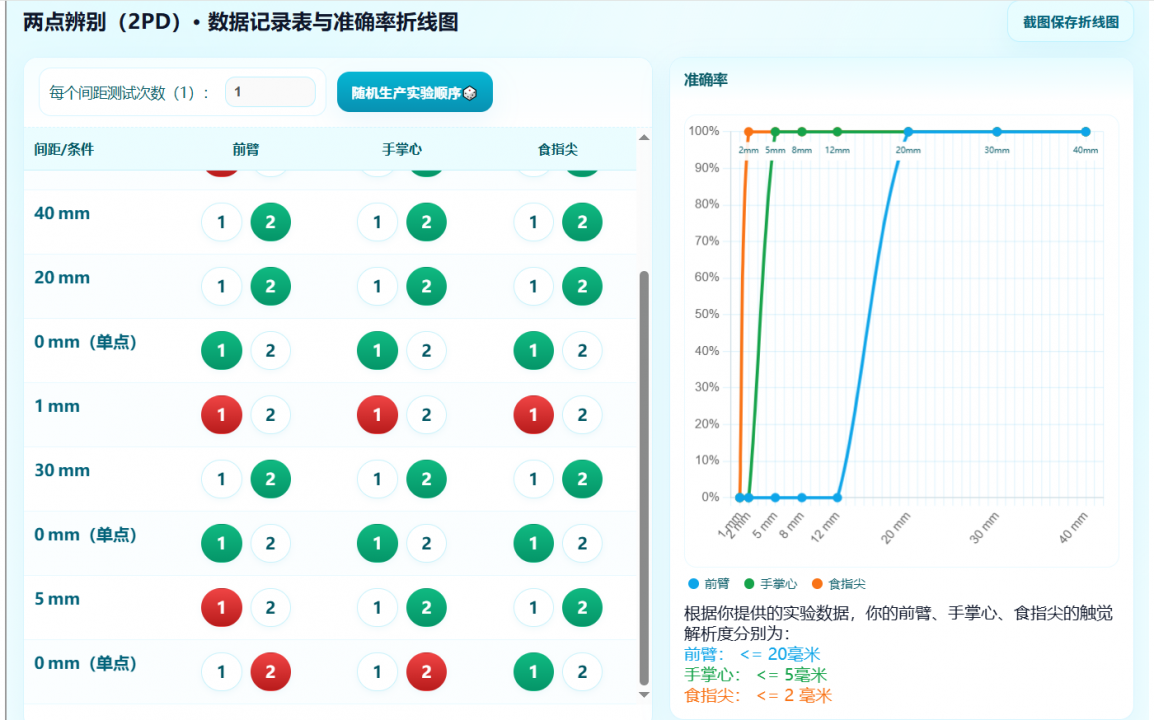
Task: Click the blue data point at 40mm
Action: click(x=1085, y=131)
